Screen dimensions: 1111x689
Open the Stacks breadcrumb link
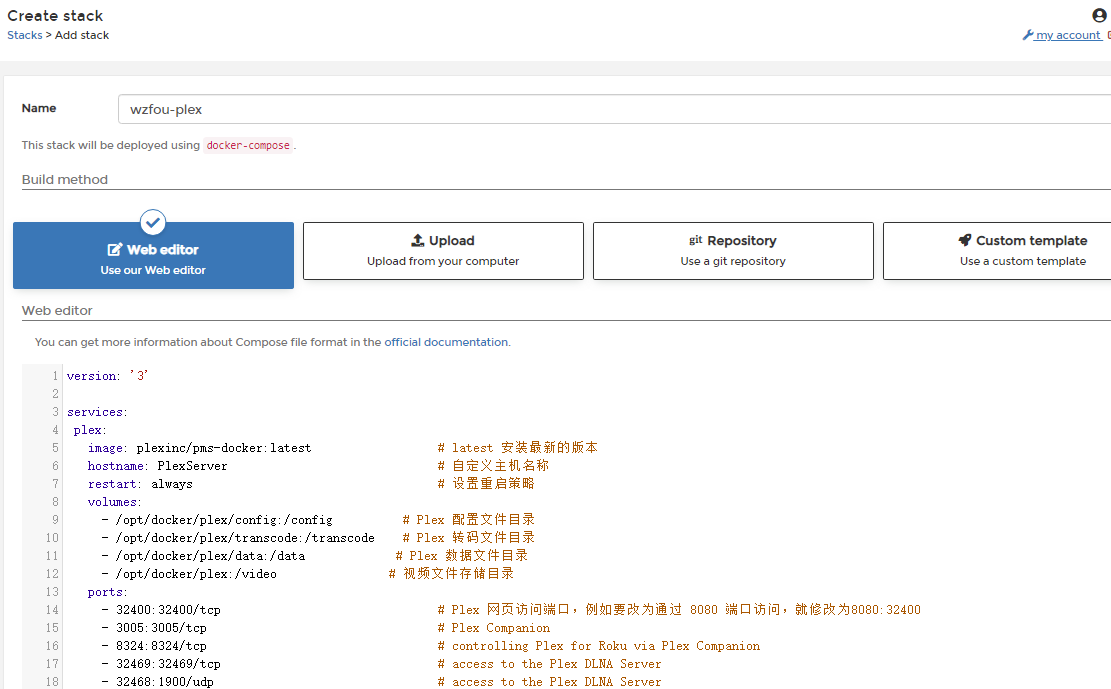[25, 35]
